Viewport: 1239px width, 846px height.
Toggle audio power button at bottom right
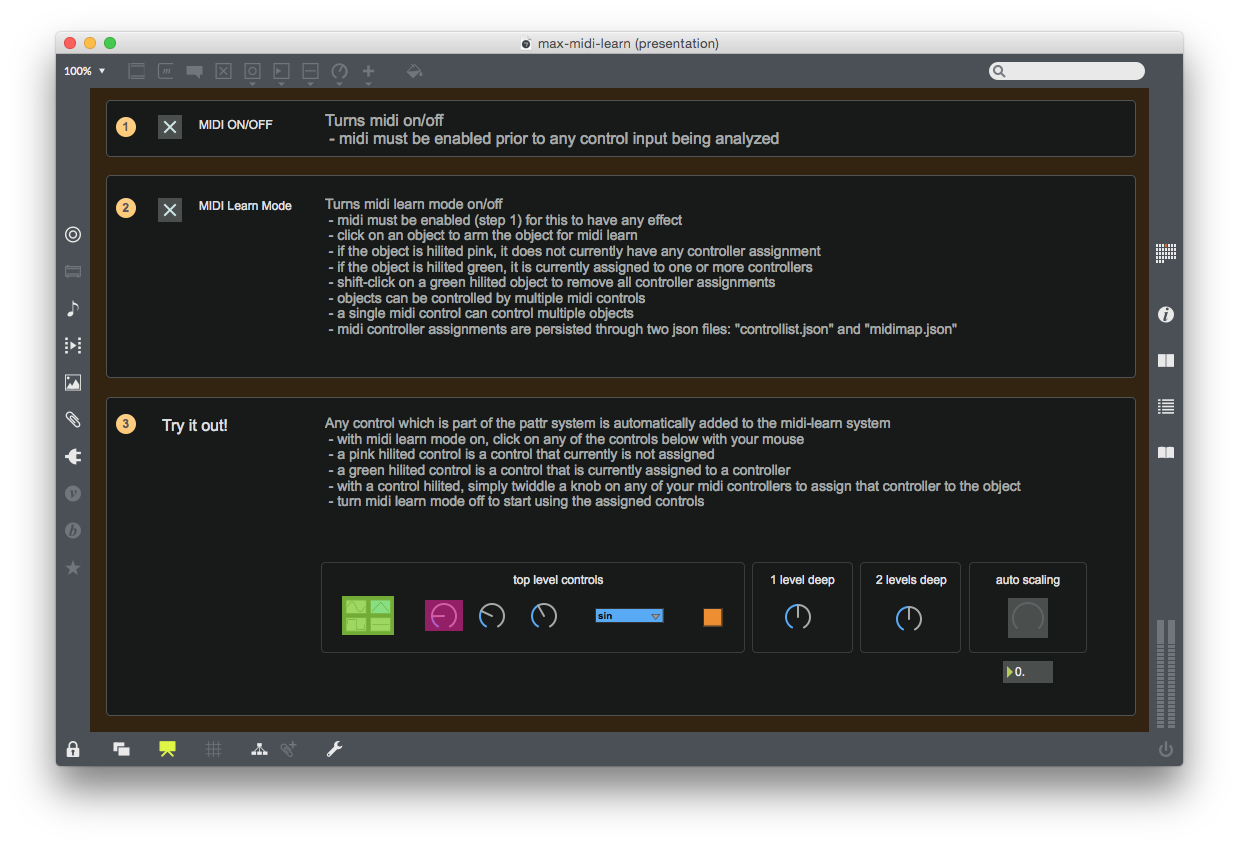(x=1165, y=749)
